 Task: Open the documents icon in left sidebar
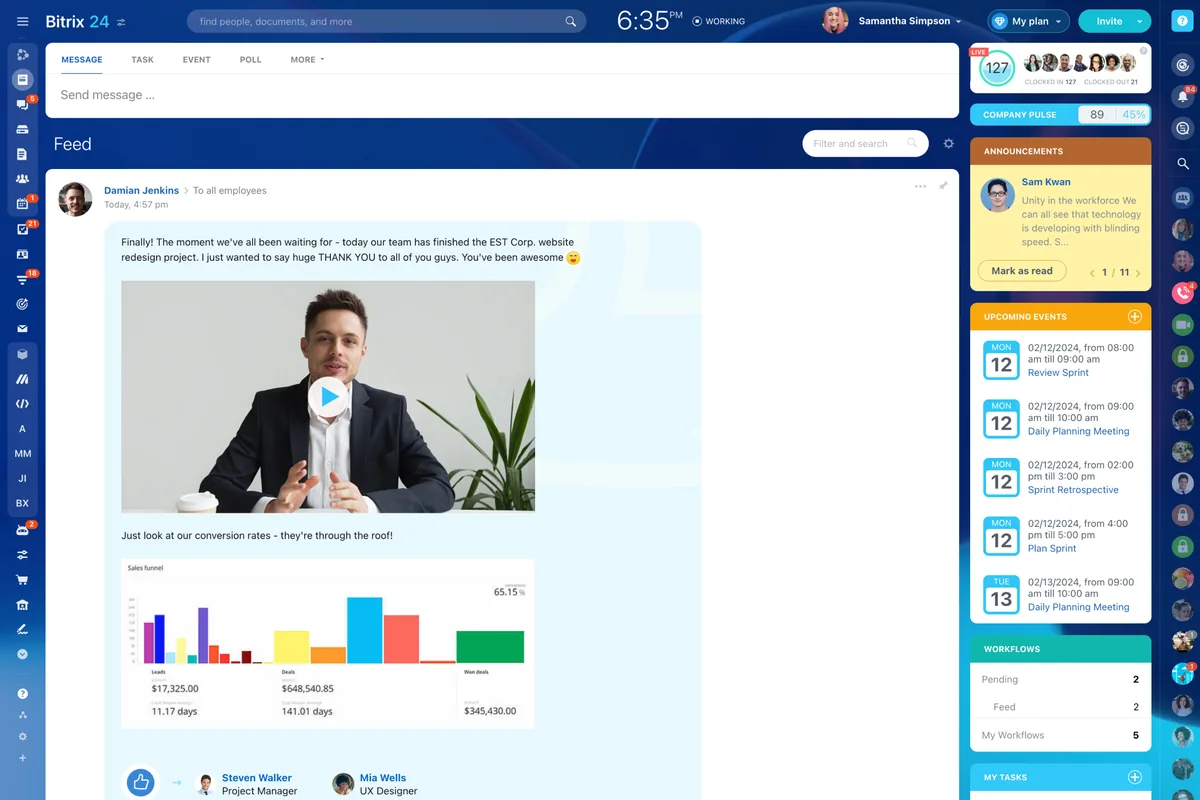(22, 154)
